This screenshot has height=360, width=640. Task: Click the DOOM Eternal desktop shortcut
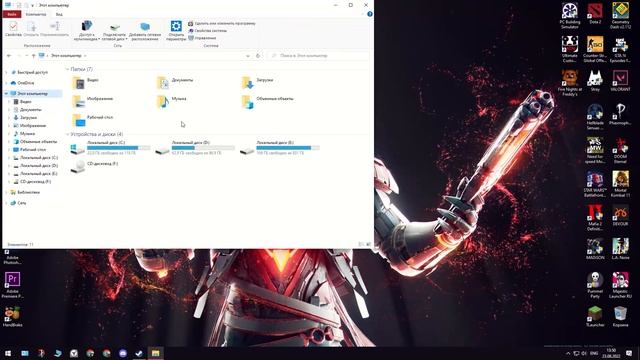[620, 151]
